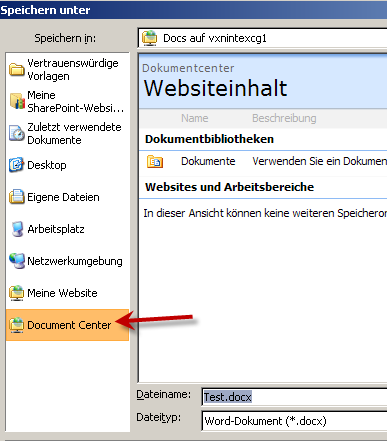Click the Websiteinhalt heading
The width and height of the screenshot is (387, 441).
[x=215, y=88]
